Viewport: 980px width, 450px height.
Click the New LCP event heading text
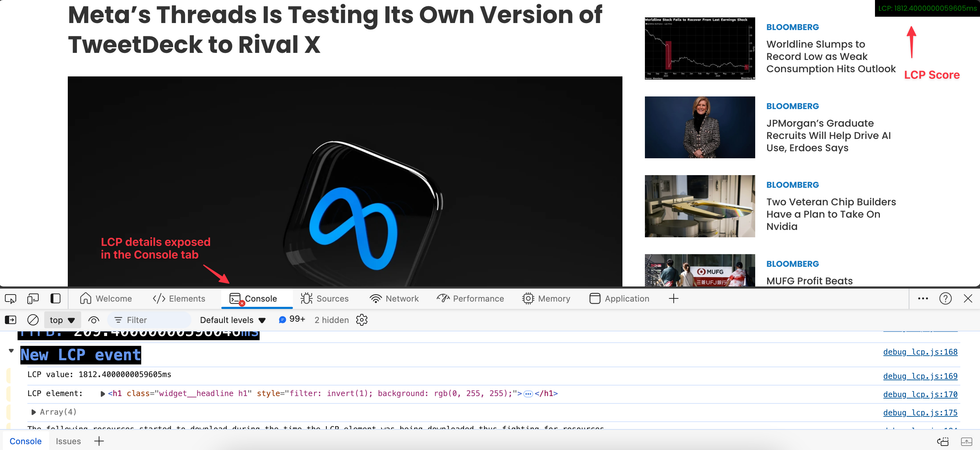[81, 355]
